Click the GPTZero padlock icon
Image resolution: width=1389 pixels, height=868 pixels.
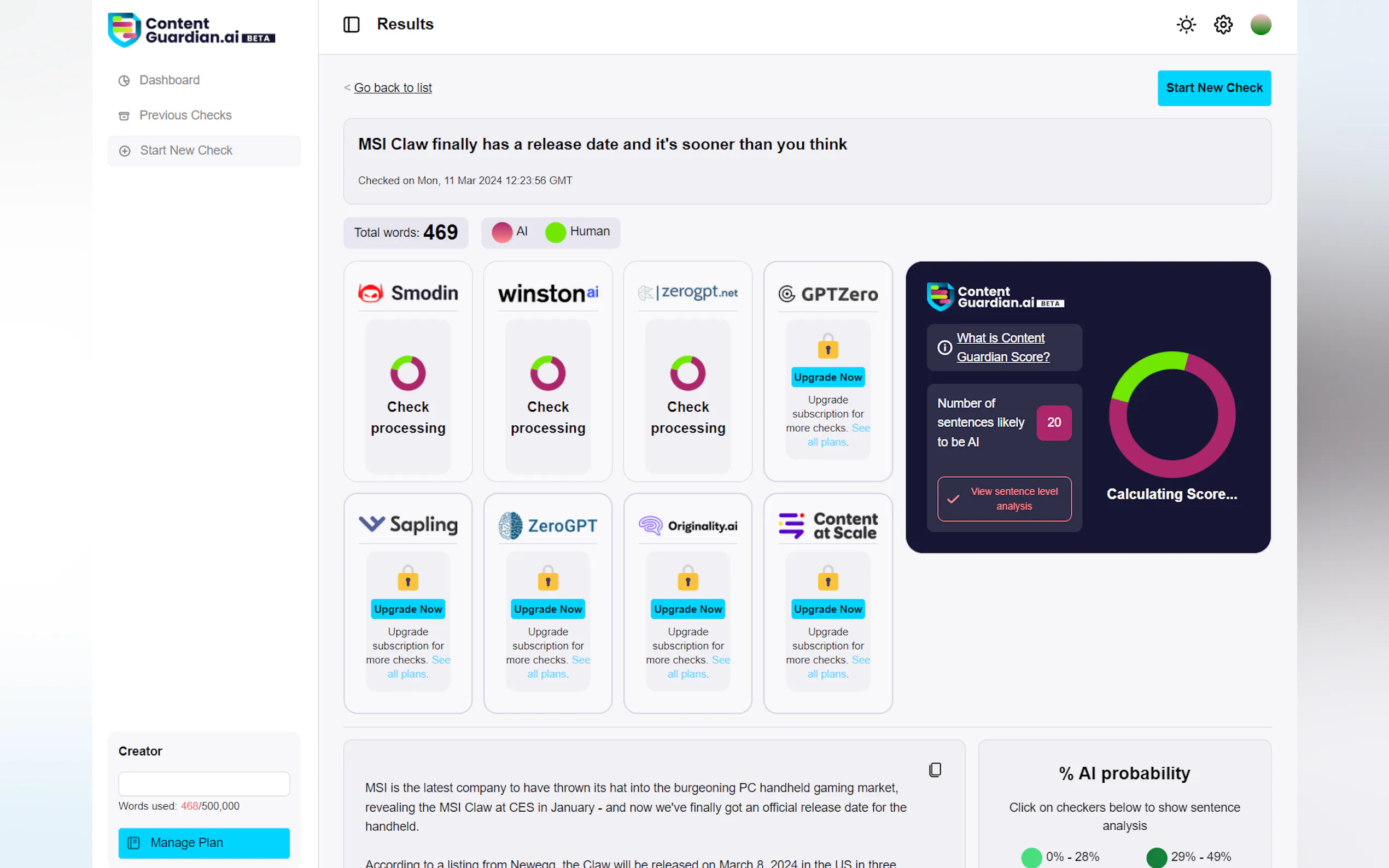(827, 346)
